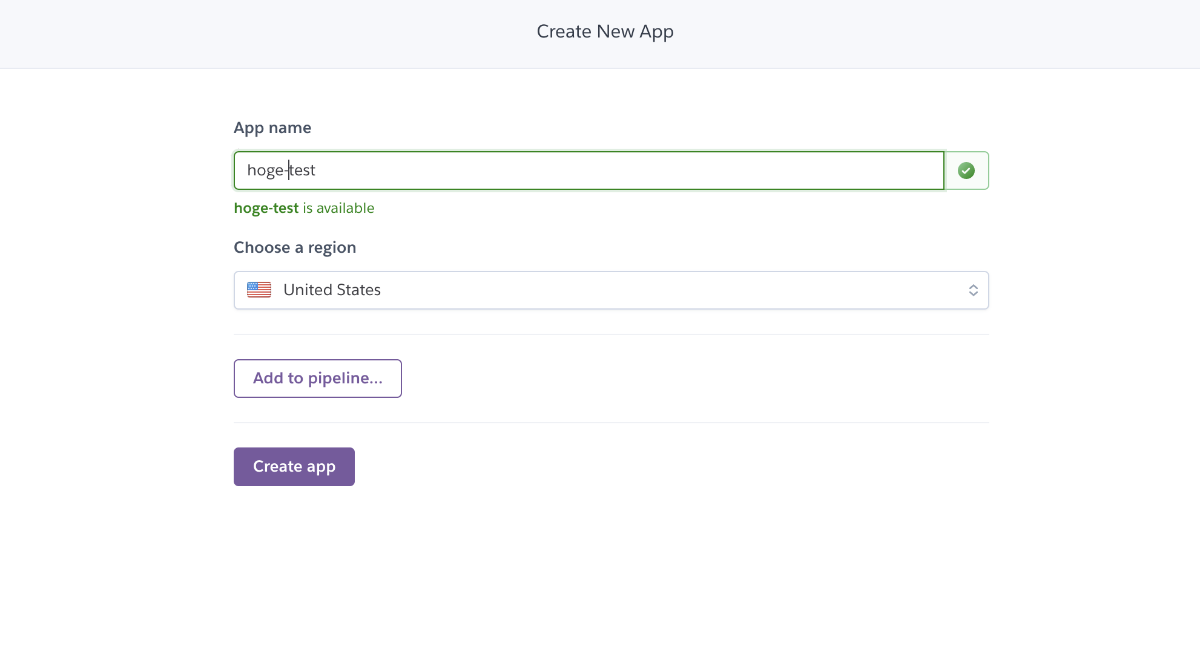1200x647 pixels.
Task: Click the green availability checkmark icon
Action: pos(966,171)
